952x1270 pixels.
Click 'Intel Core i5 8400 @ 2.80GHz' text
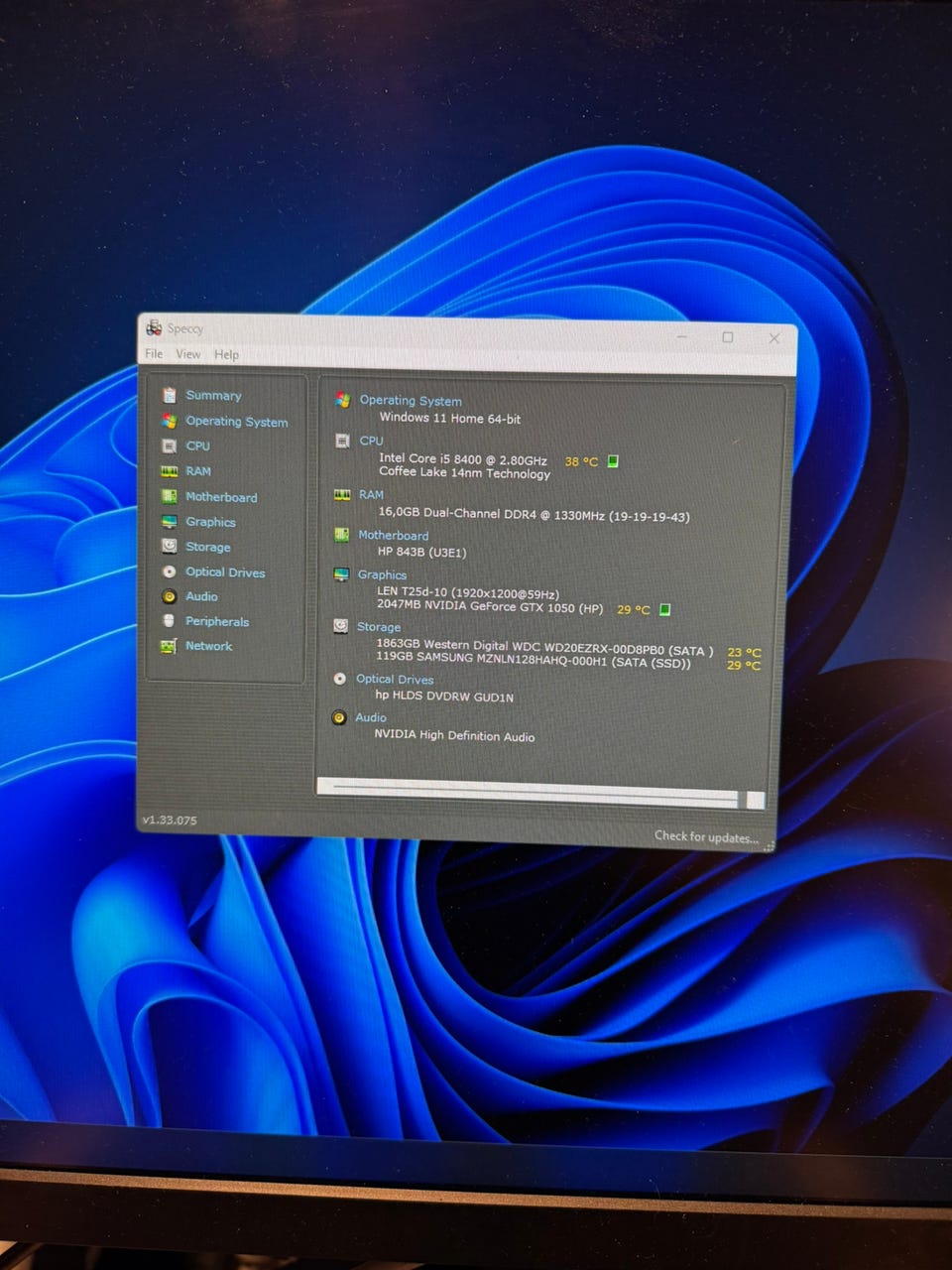pos(462,459)
